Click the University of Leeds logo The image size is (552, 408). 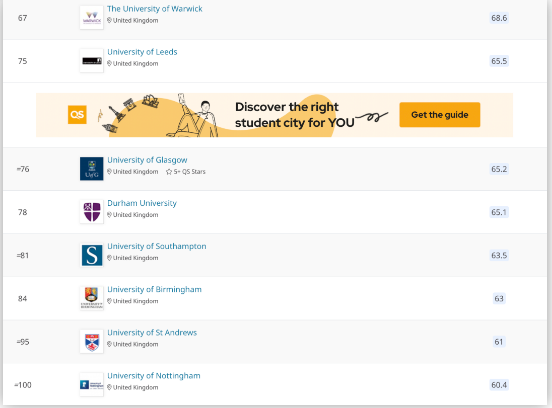coord(92,61)
